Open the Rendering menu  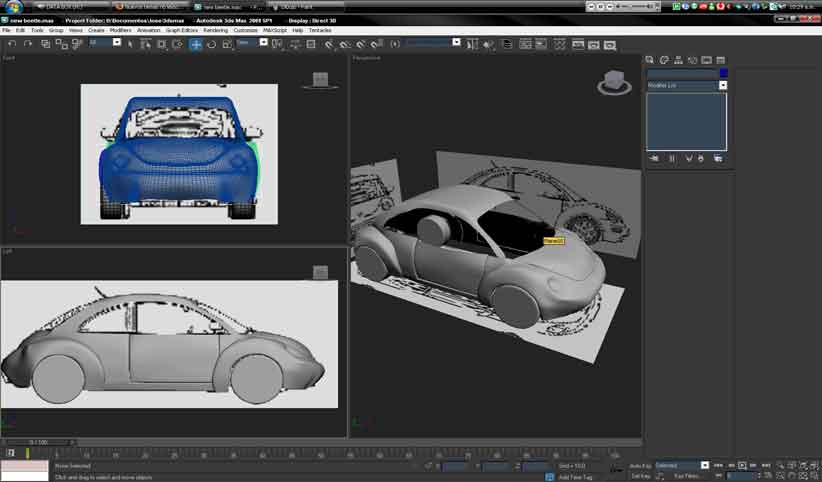[215, 30]
